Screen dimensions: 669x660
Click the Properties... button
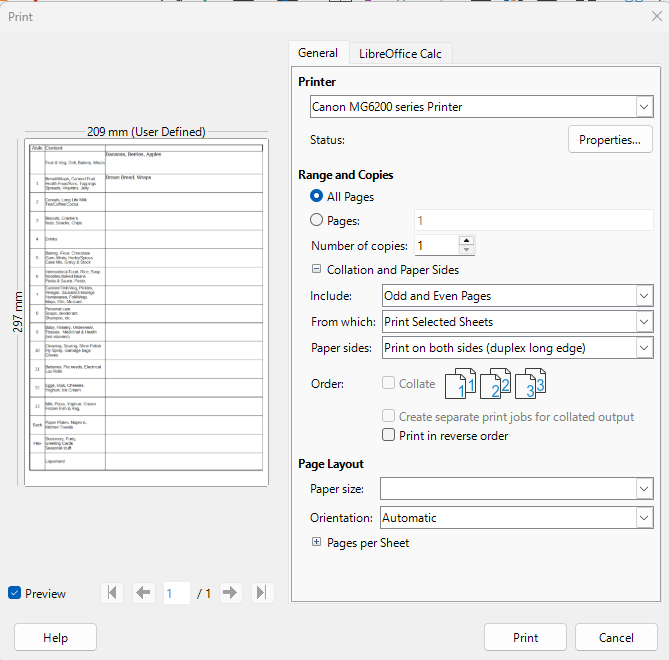coord(610,140)
